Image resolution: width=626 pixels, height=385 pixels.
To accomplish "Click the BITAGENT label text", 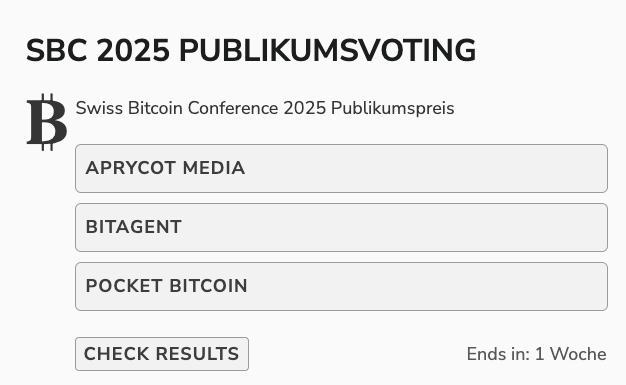I will [134, 227].
